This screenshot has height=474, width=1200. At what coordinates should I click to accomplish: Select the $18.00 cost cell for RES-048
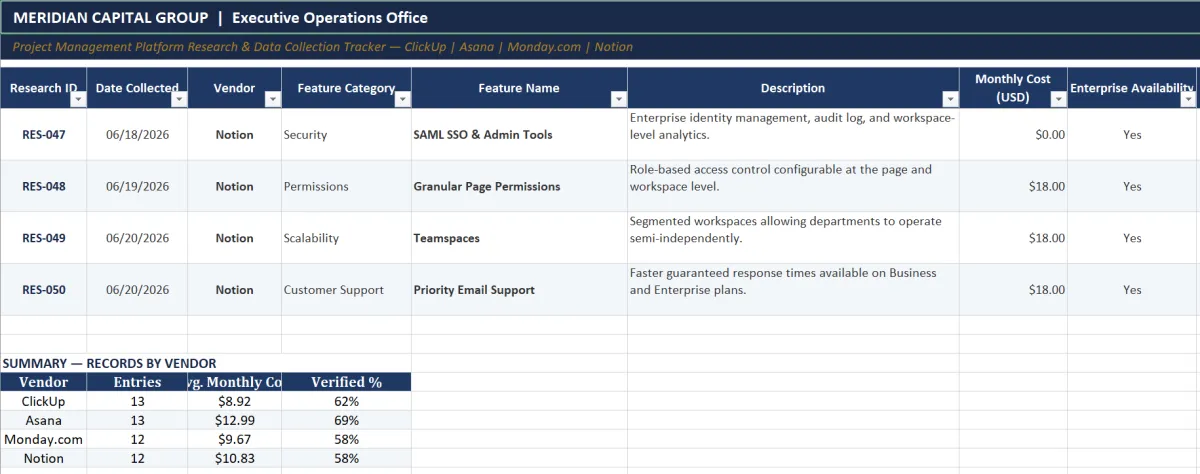click(x=1013, y=186)
